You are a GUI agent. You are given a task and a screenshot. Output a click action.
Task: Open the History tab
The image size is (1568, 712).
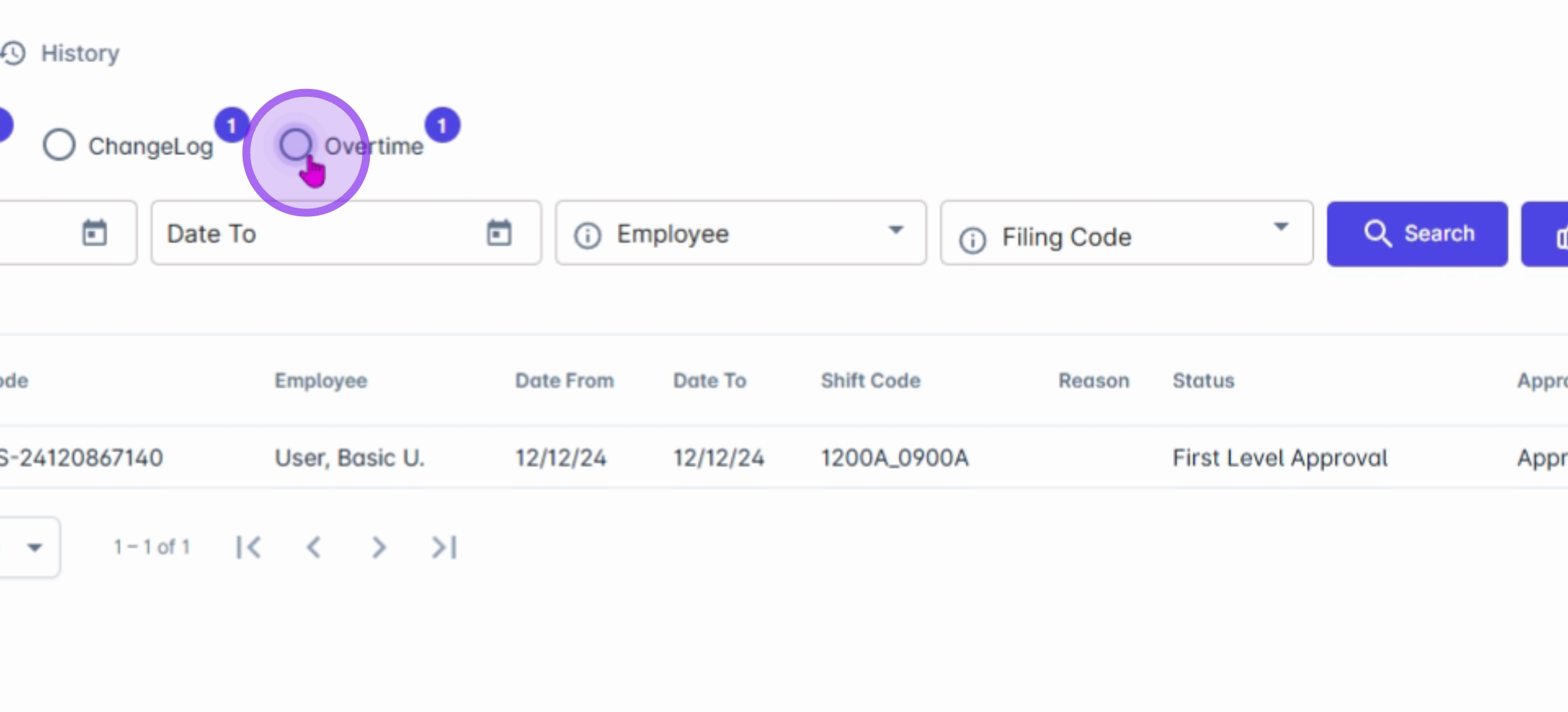(x=79, y=53)
